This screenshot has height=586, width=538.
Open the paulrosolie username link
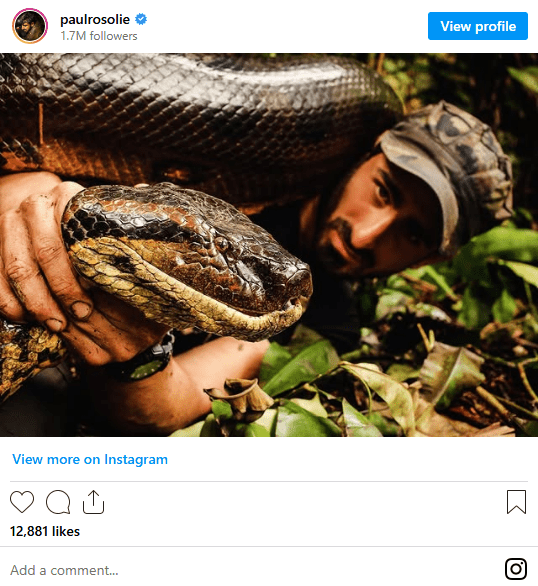pos(95,19)
